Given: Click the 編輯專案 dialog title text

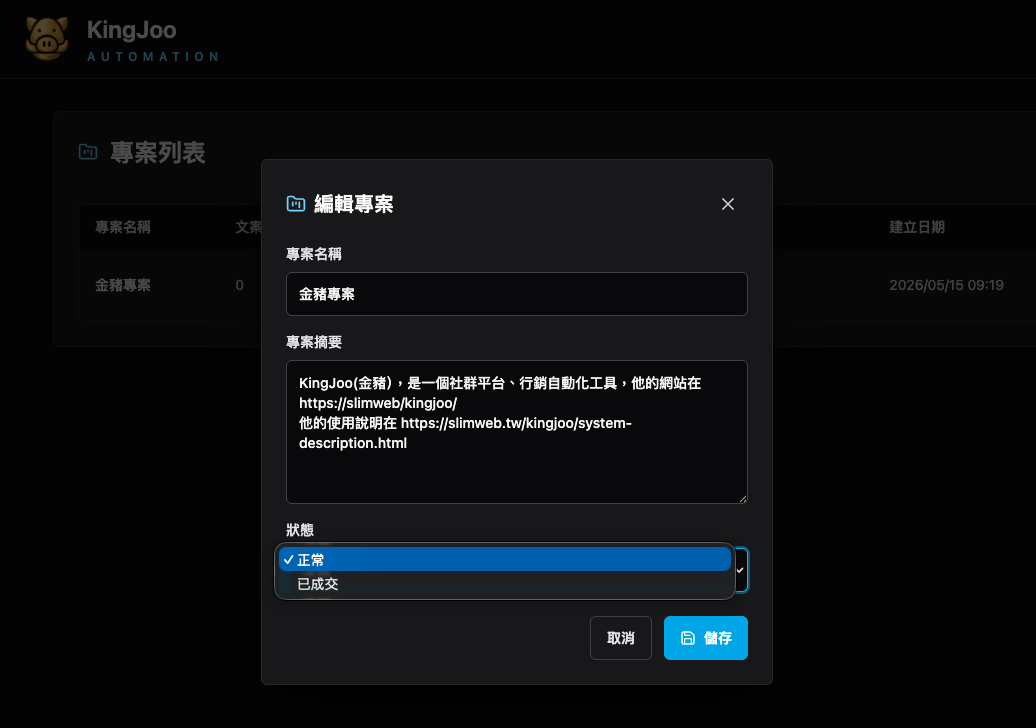Looking at the screenshot, I should click(x=353, y=204).
